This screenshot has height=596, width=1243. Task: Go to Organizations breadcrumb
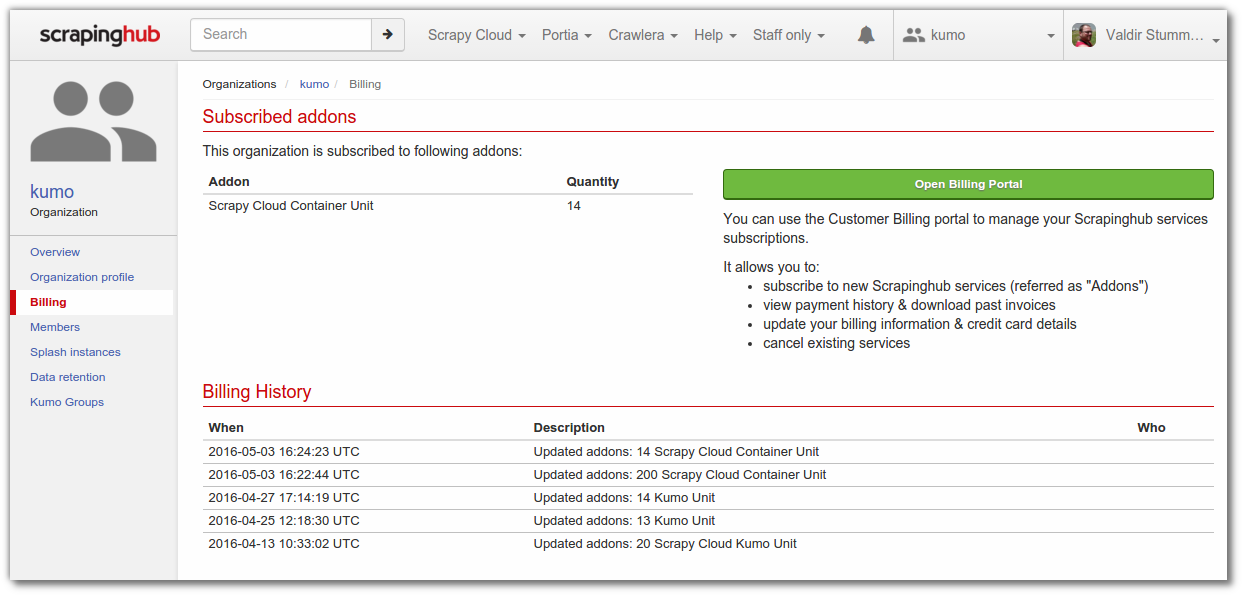point(239,84)
